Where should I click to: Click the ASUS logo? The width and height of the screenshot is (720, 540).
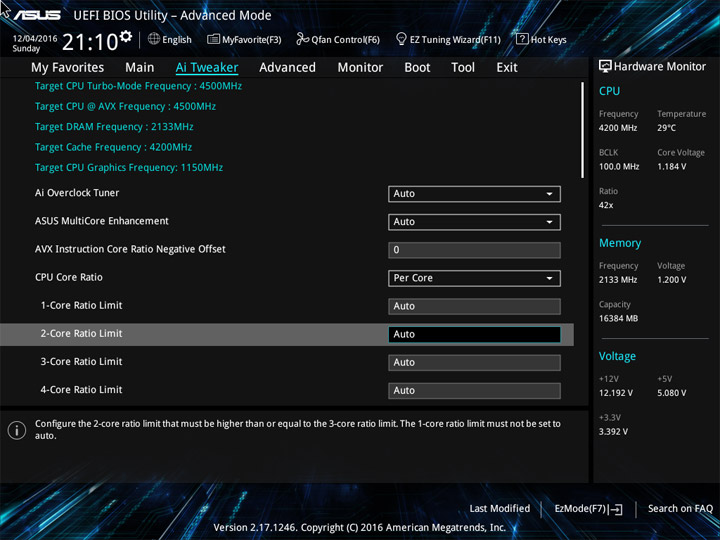pos(37,15)
